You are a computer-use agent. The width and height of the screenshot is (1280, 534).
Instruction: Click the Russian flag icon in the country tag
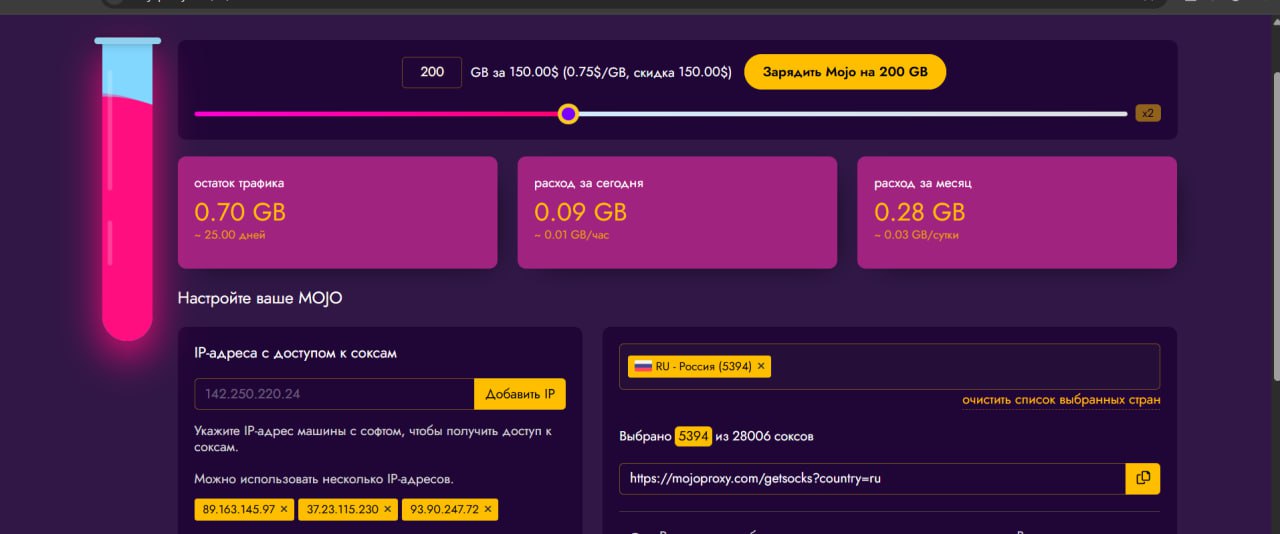point(643,366)
